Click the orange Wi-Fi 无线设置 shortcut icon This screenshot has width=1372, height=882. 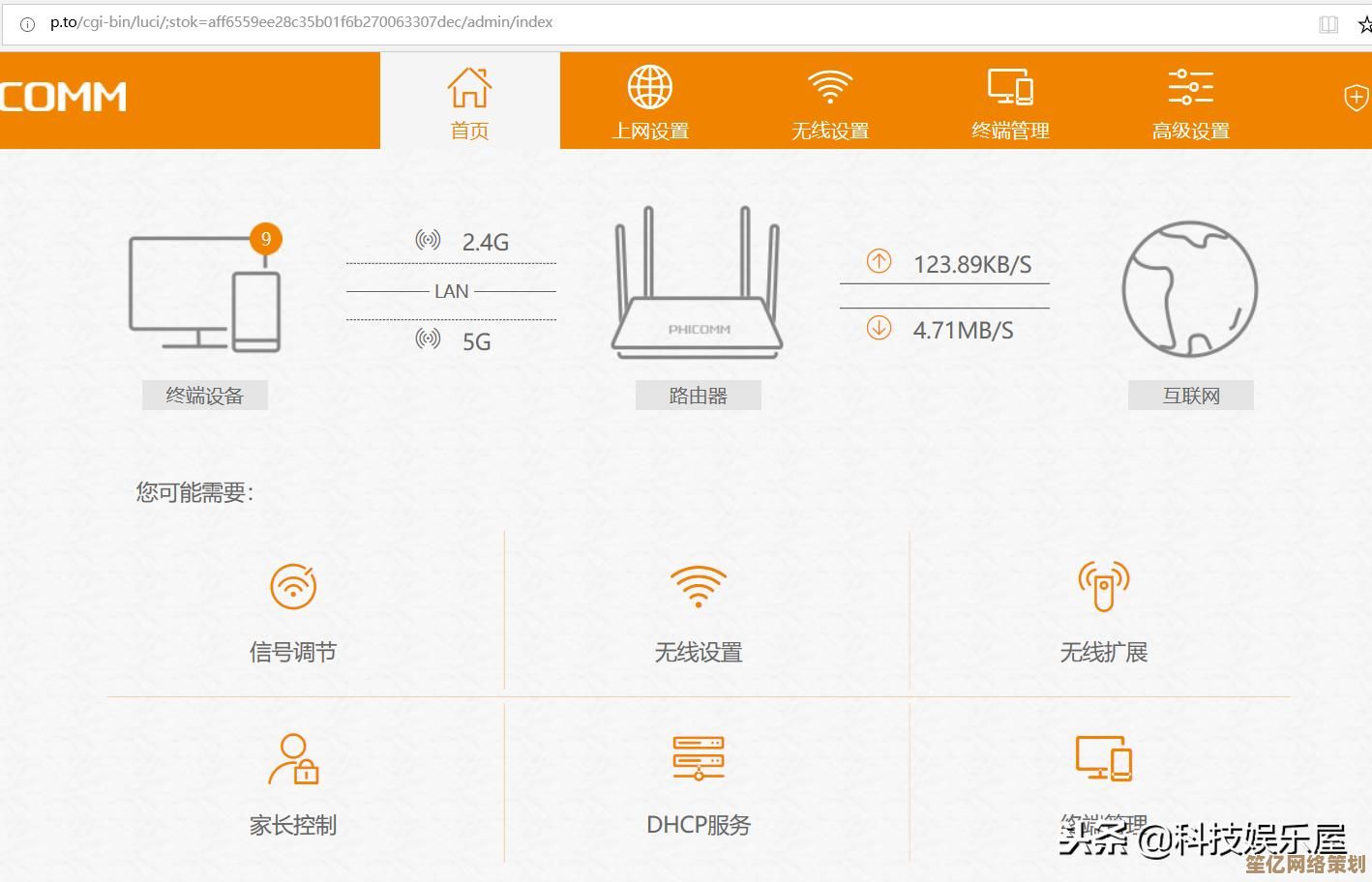[698, 586]
